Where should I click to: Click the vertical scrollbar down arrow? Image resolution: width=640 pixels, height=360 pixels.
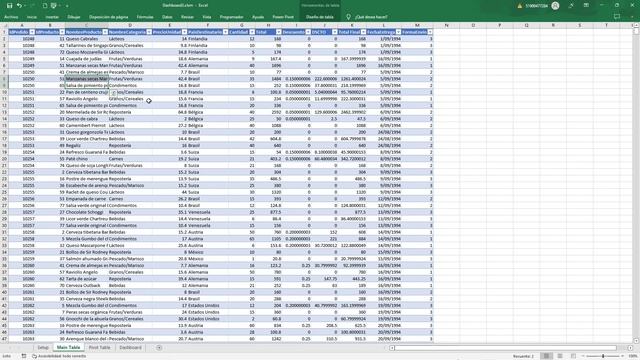coord(636,340)
